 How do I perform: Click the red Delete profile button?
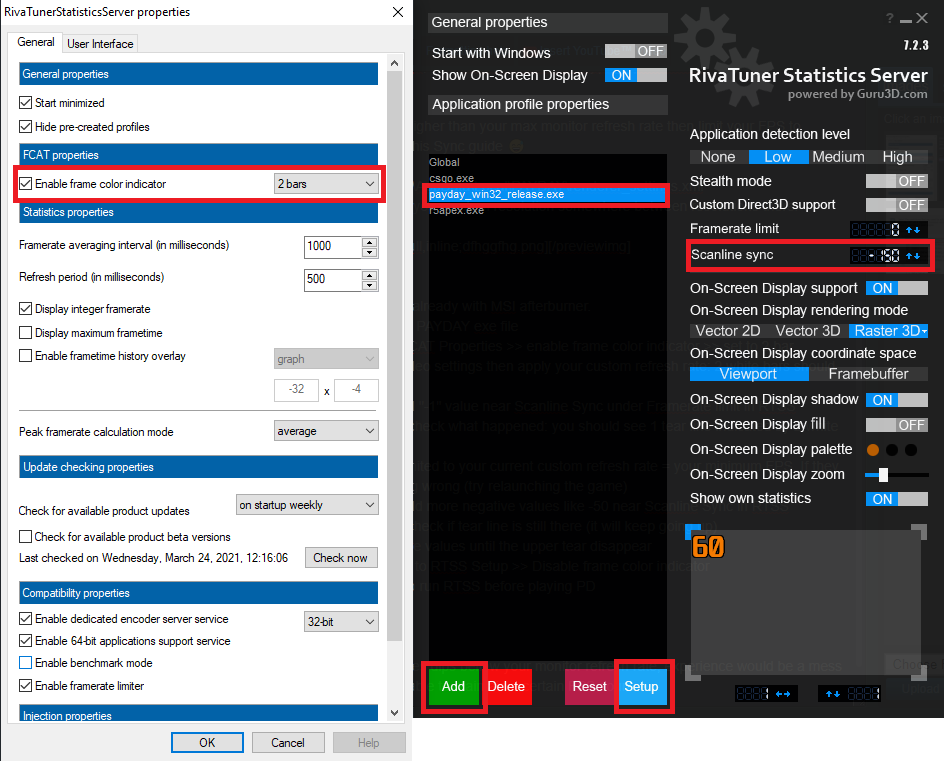coord(506,686)
